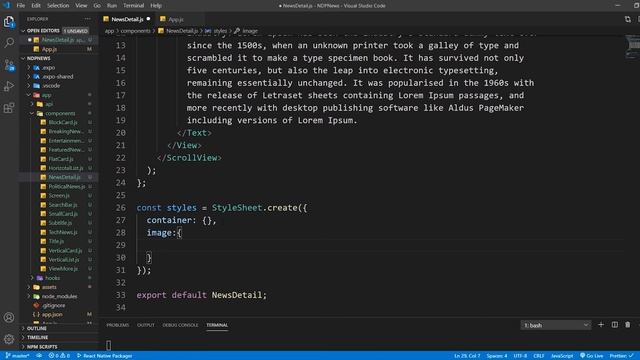640x360 pixels.
Task: Open the Accounts menu icon
Action: (9, 317)
